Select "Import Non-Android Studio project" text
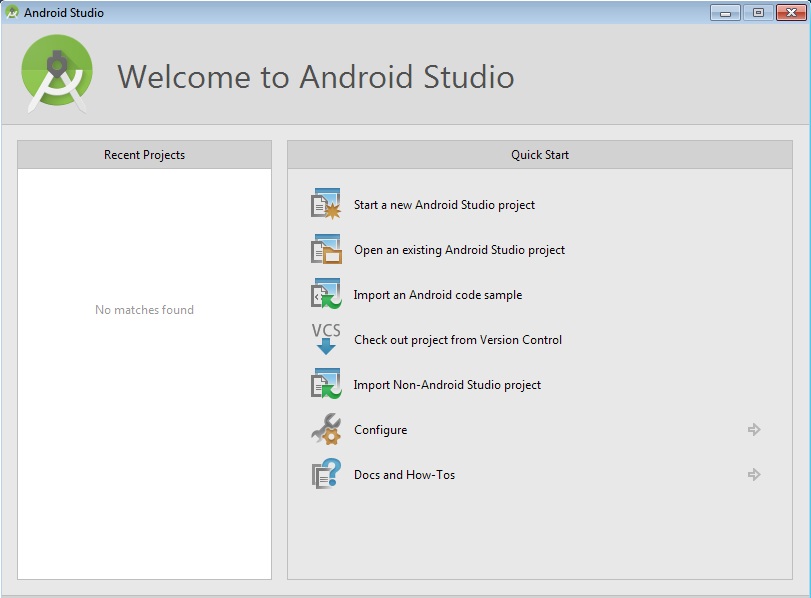811x598 pixels. point(447,385)
